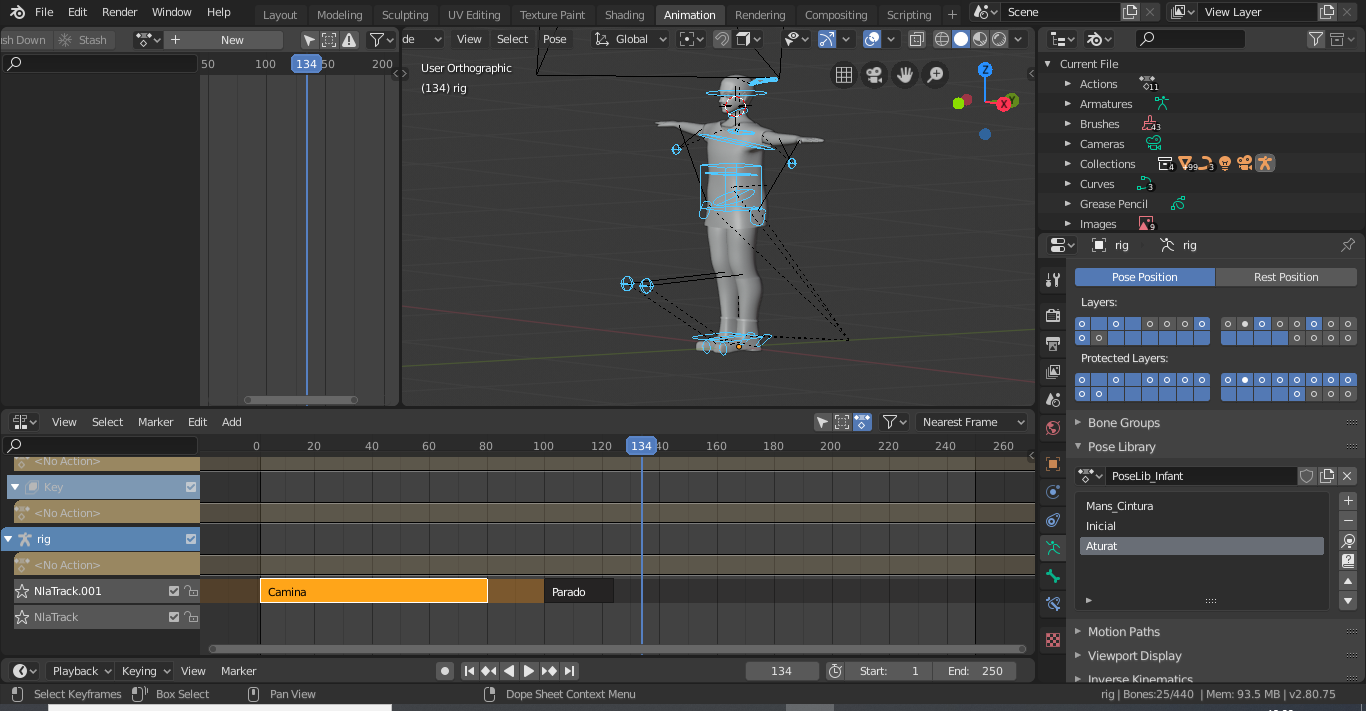
Task: Expand the Bone Groups panel
Action: coord(1123,423)
